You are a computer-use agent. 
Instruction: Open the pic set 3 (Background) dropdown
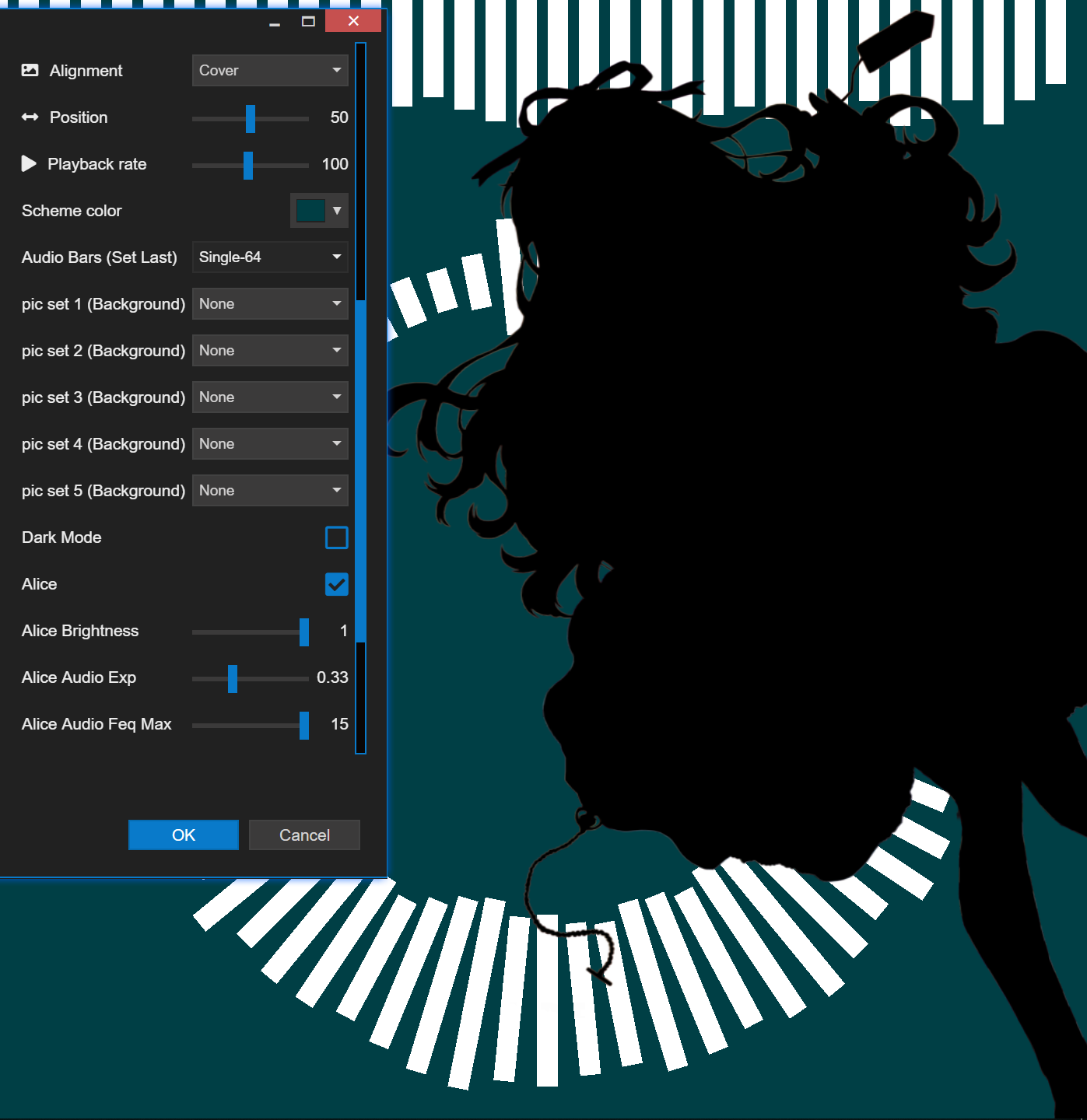tap(270, 397)
